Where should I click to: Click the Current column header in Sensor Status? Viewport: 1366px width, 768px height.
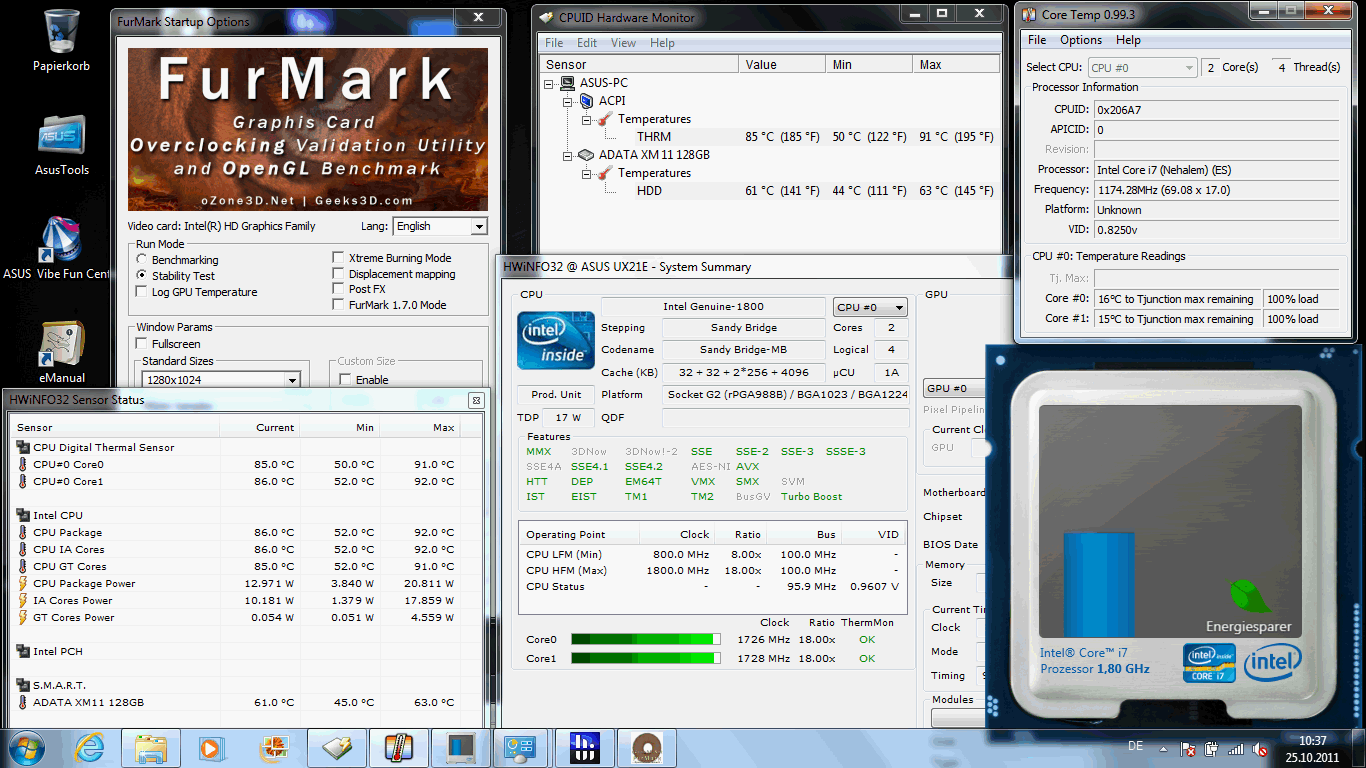(259, 427)
